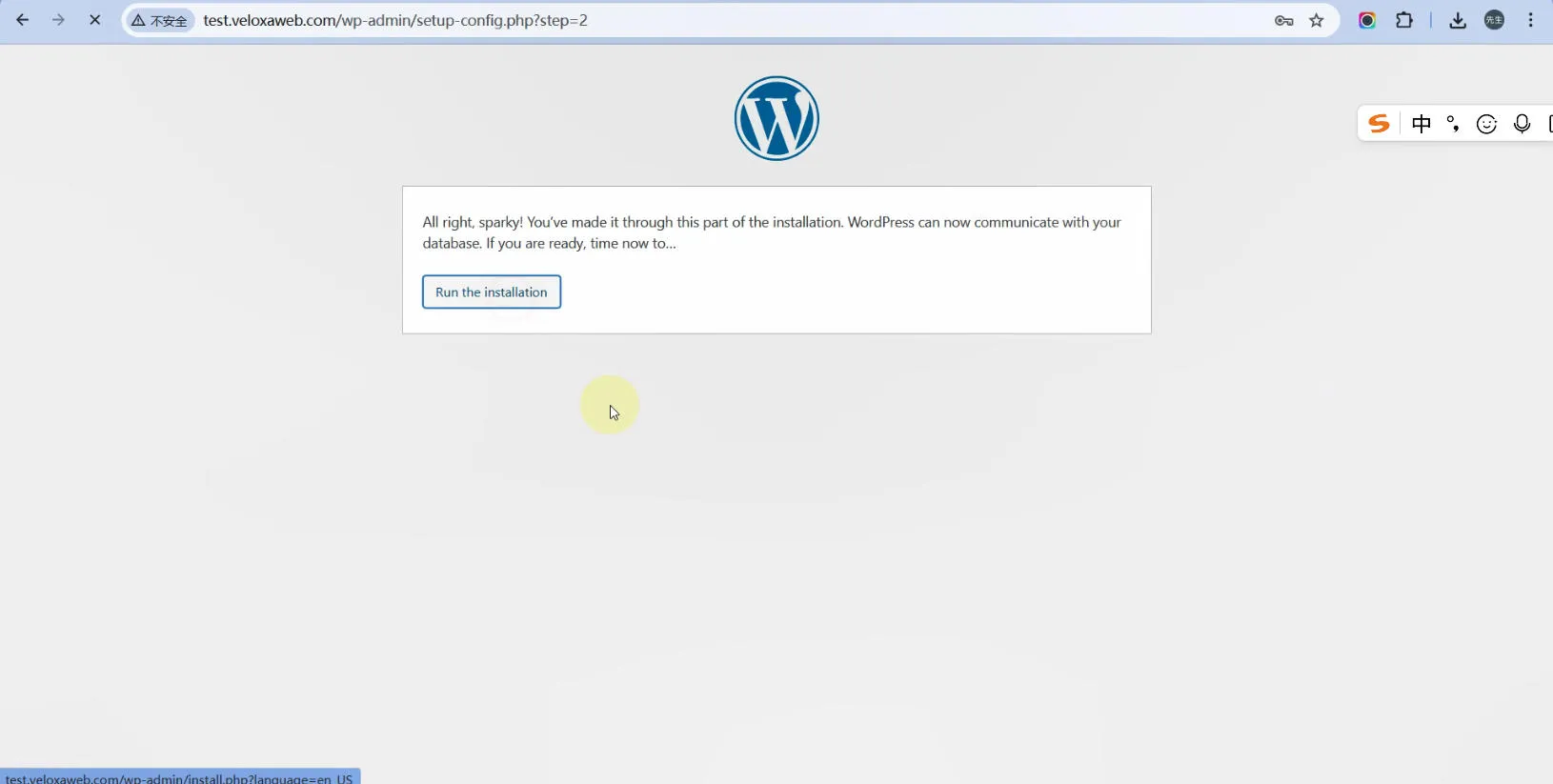1553x784 pixels.
Task: Enable voice input microphone on IME toolbar
Action: pos(1522,124)
